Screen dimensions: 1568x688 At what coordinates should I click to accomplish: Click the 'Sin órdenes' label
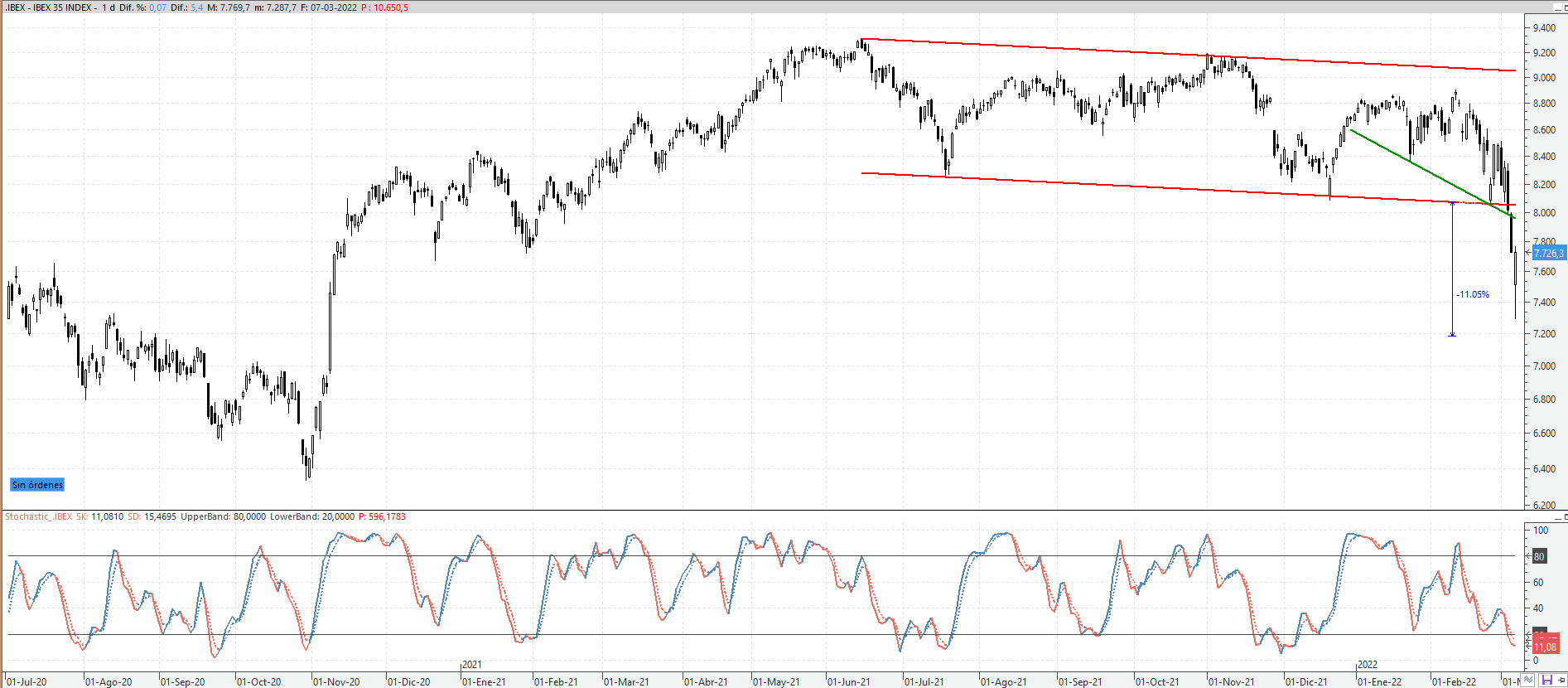click(x=37, y=485)
